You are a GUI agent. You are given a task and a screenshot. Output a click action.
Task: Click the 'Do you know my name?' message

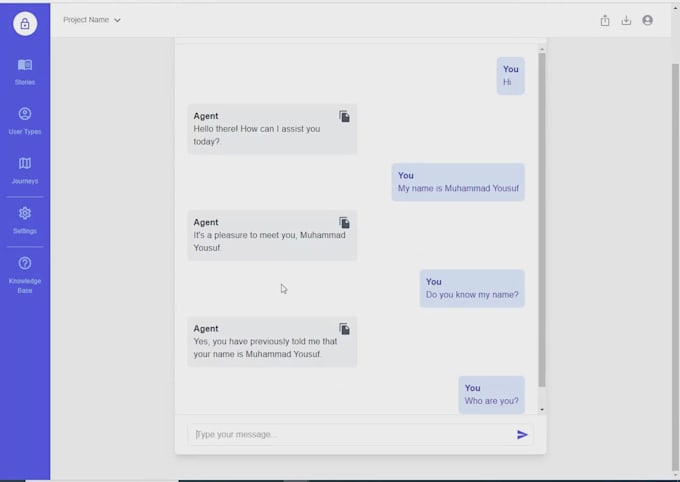pyautogui.click(x=472, y=289)
